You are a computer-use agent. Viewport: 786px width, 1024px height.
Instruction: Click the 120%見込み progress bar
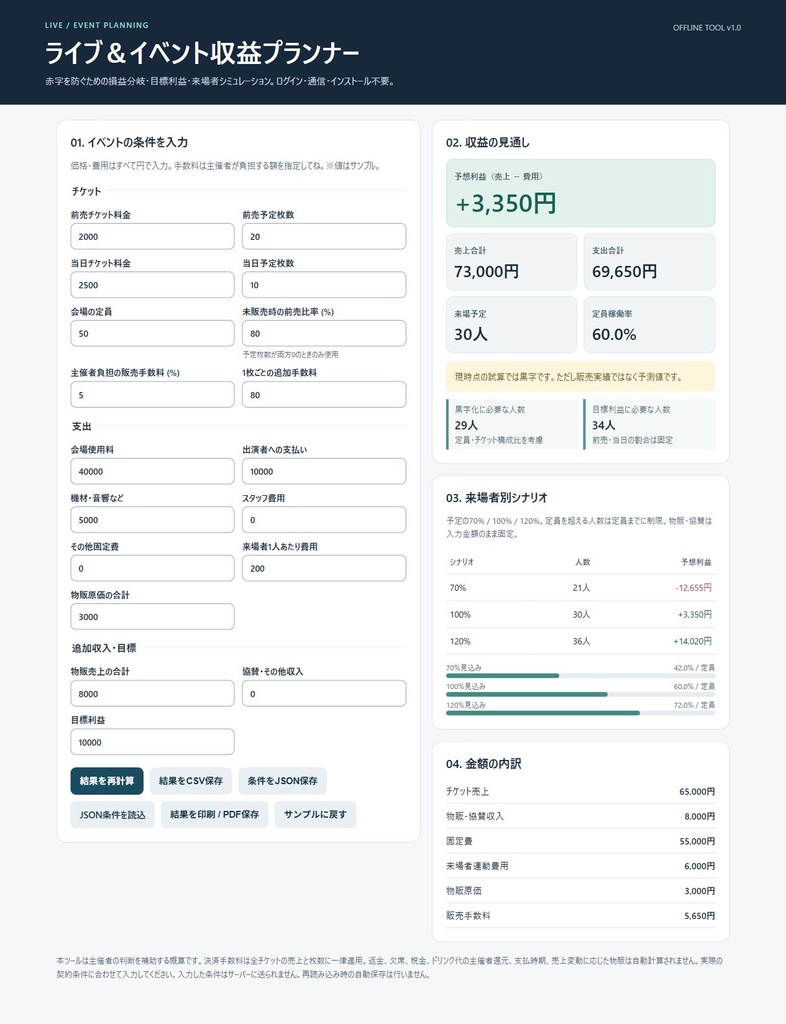(580, 713)
